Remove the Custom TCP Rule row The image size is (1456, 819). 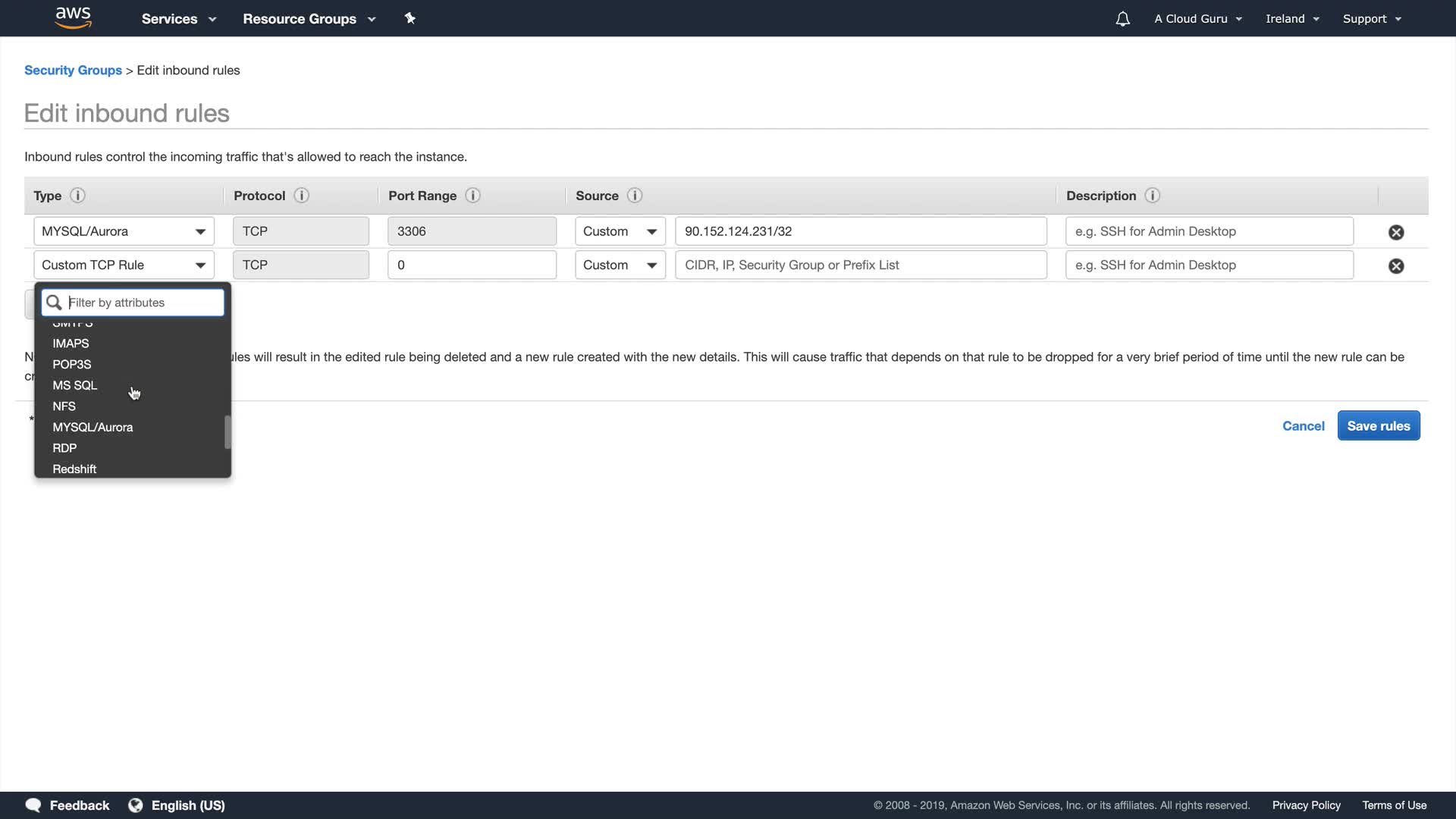click(x=1396, y=265)
